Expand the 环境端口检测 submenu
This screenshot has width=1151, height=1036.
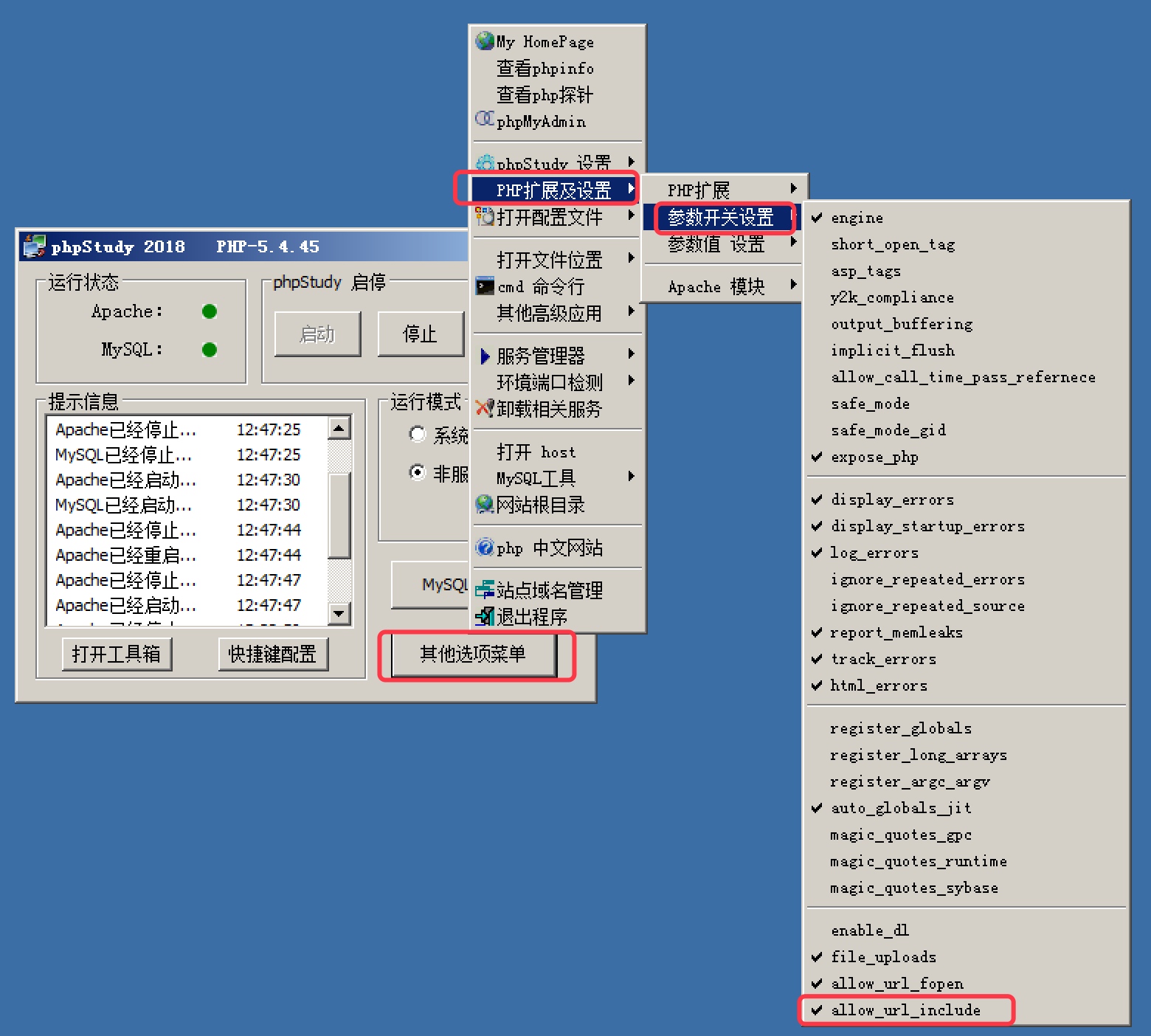556,382
